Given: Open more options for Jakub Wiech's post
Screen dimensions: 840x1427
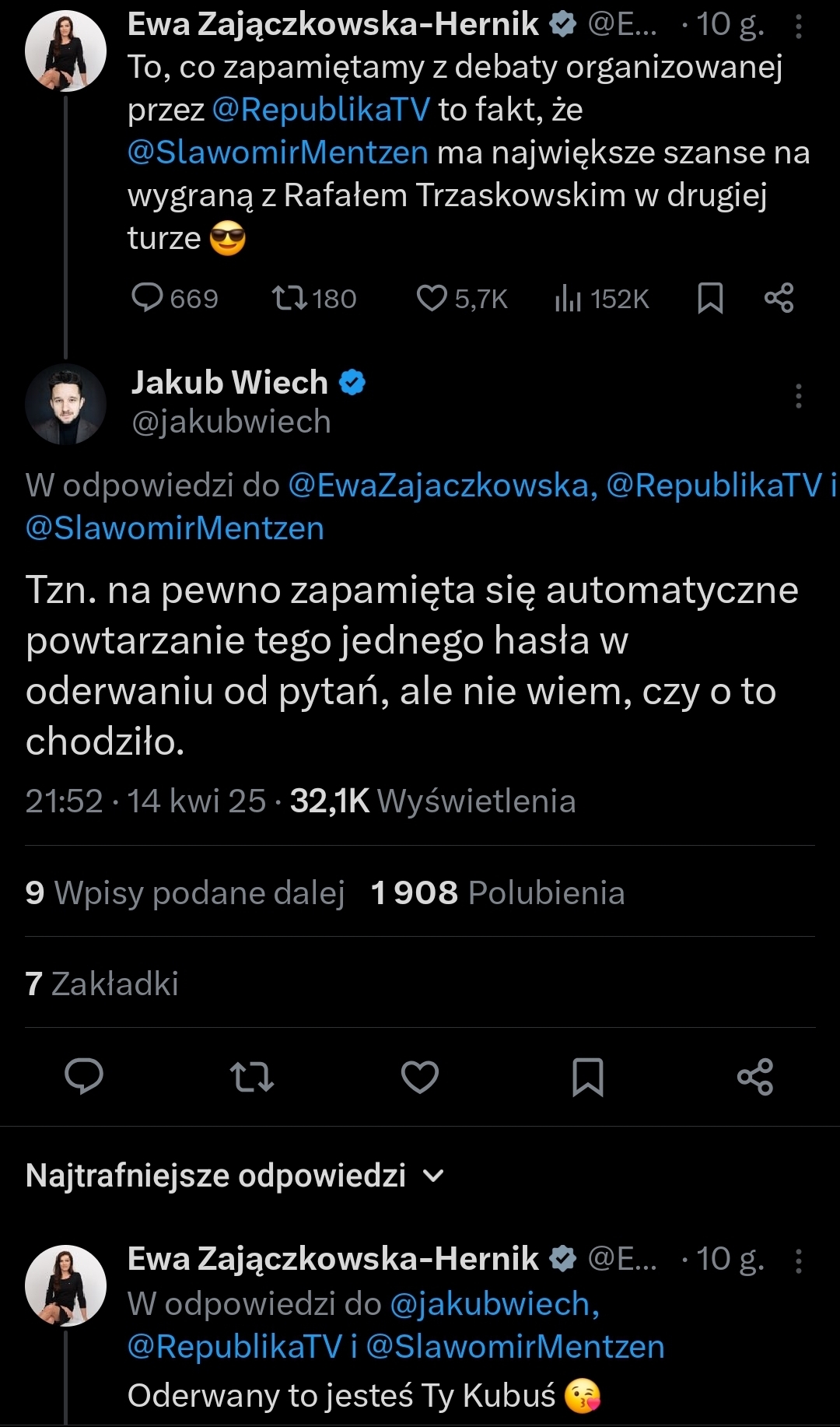Looking at the screenshot, I should tap(799, 396).
